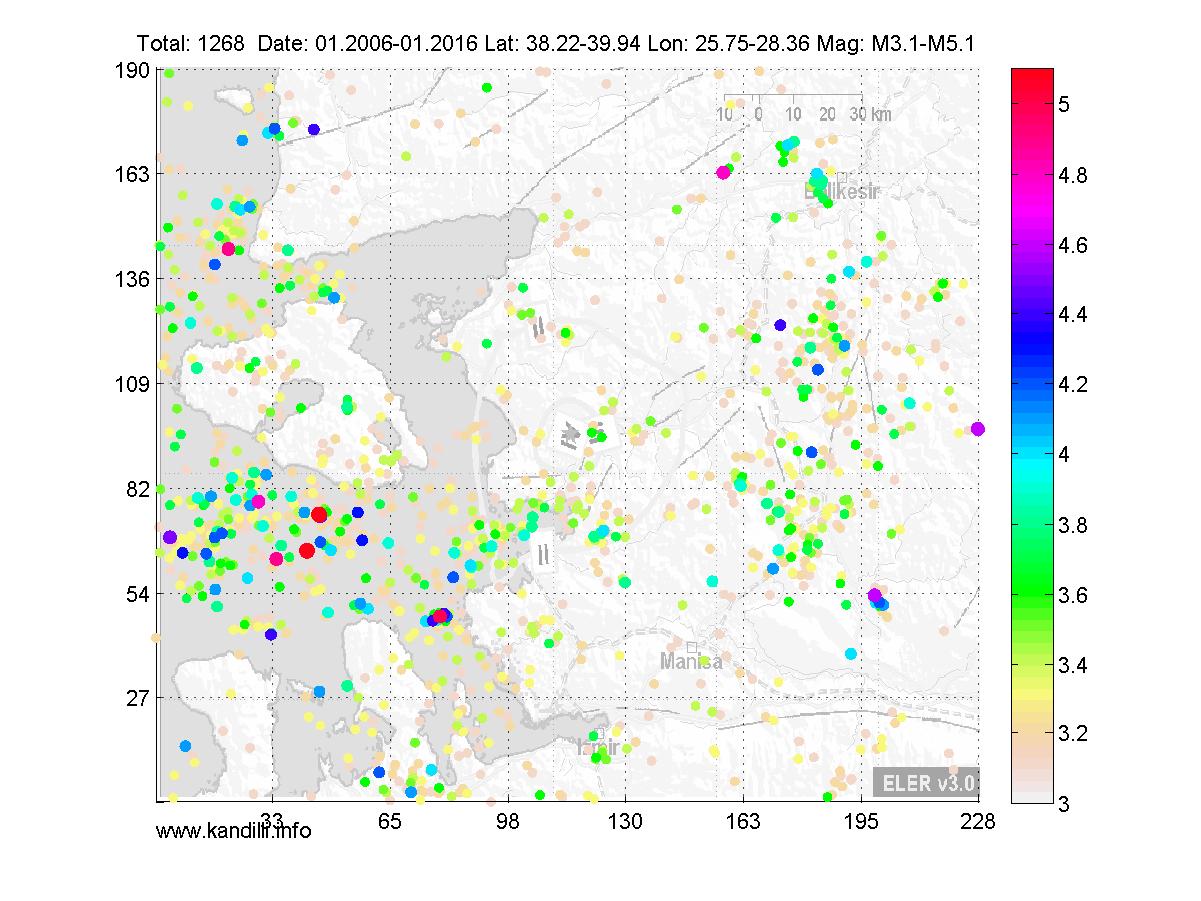Click the ELER v3.0 logo badge

click(x=924, y=783)
